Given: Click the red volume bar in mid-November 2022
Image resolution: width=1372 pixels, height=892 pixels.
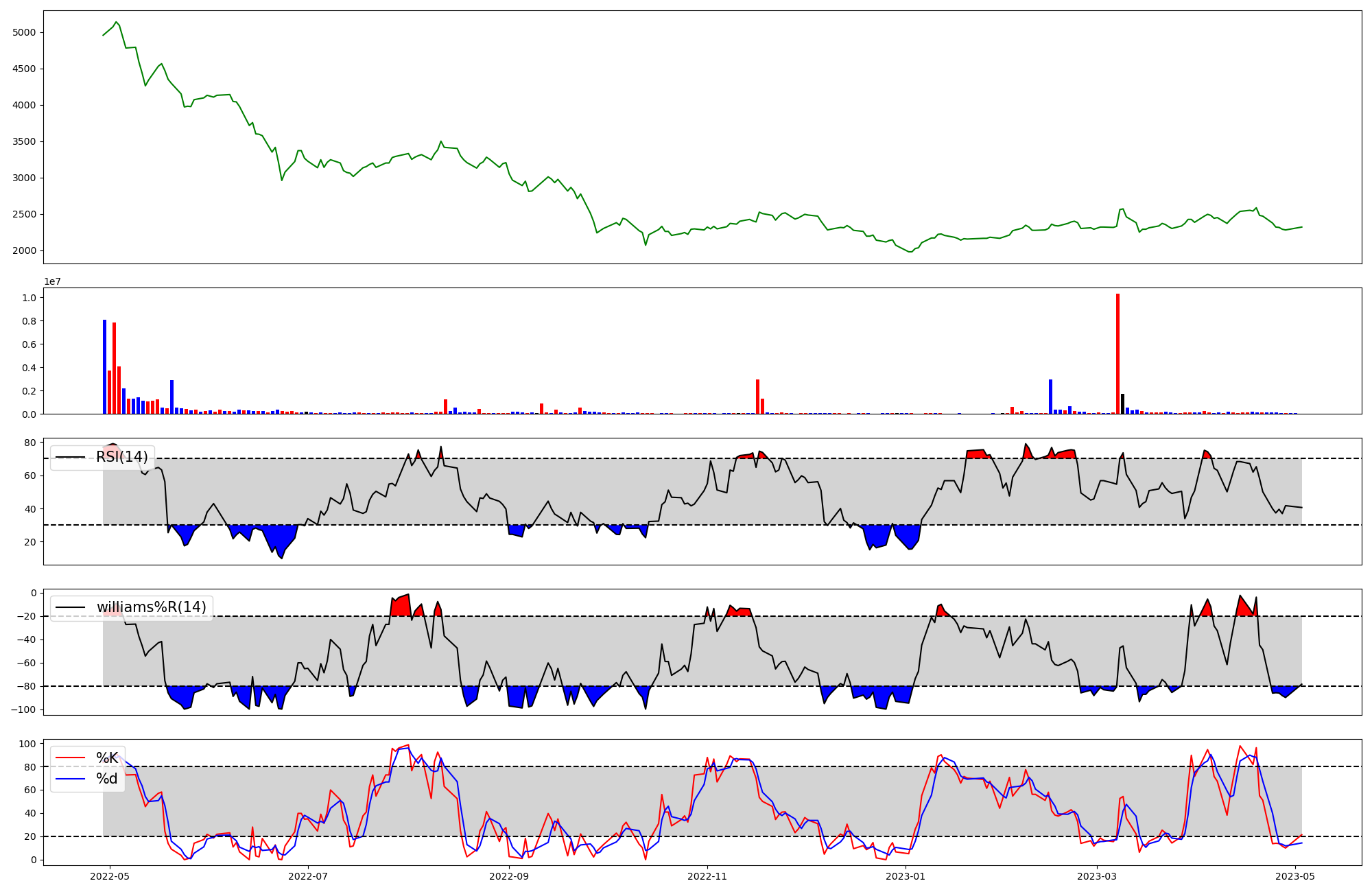Looking at the screenshot, I should 757,397.
